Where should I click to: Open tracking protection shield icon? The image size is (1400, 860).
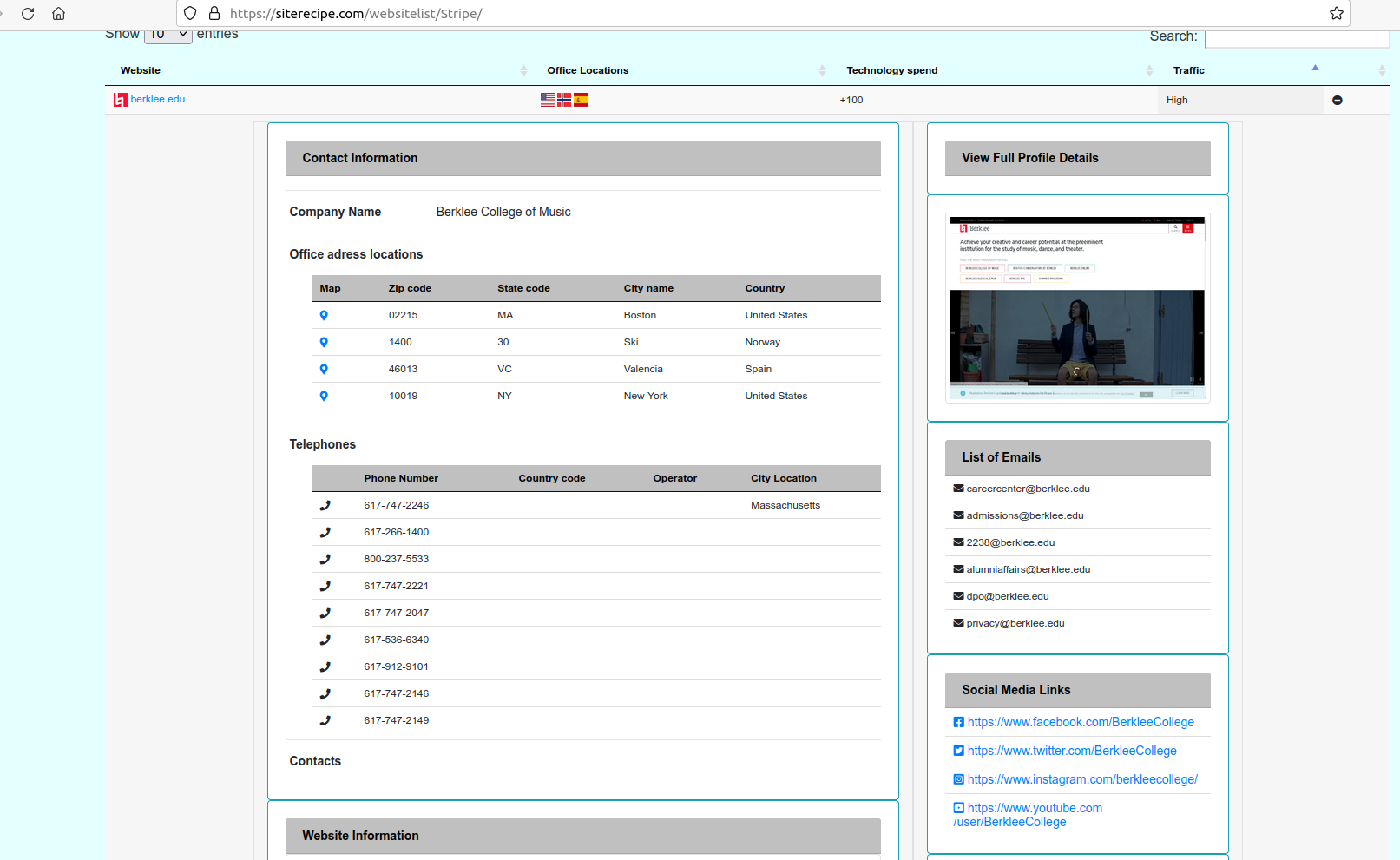[x=190, y=14]
